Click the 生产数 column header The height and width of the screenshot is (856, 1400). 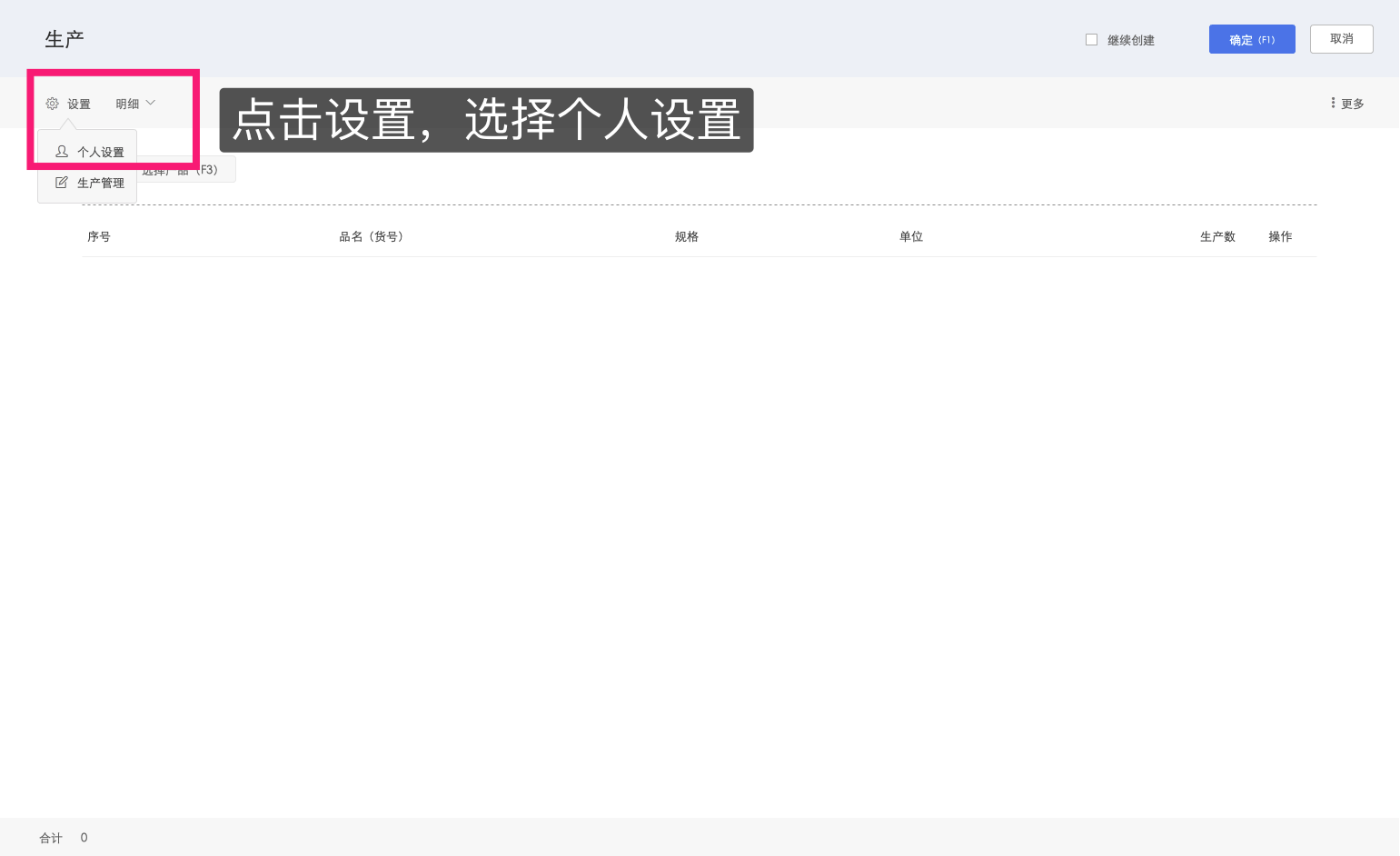click(1217, 236)
